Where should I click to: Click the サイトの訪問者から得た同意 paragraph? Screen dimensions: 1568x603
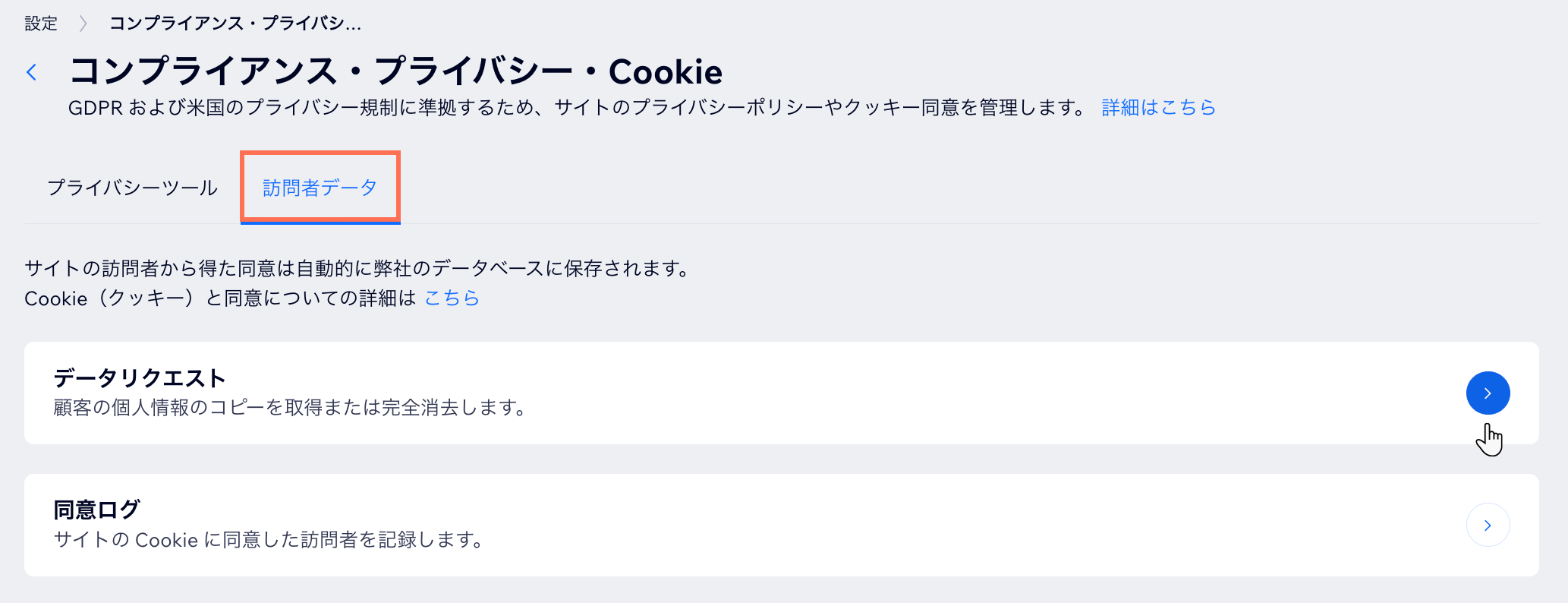[x=357, y=268]
